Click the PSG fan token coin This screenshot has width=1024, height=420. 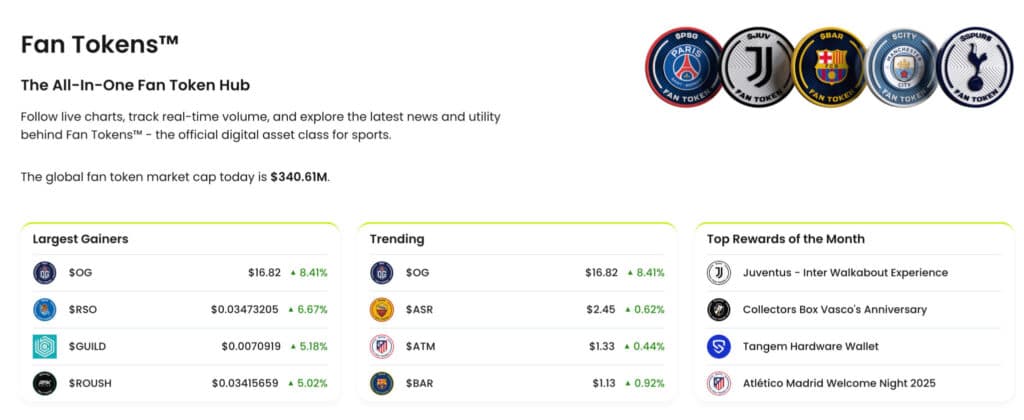pos(683,67)
